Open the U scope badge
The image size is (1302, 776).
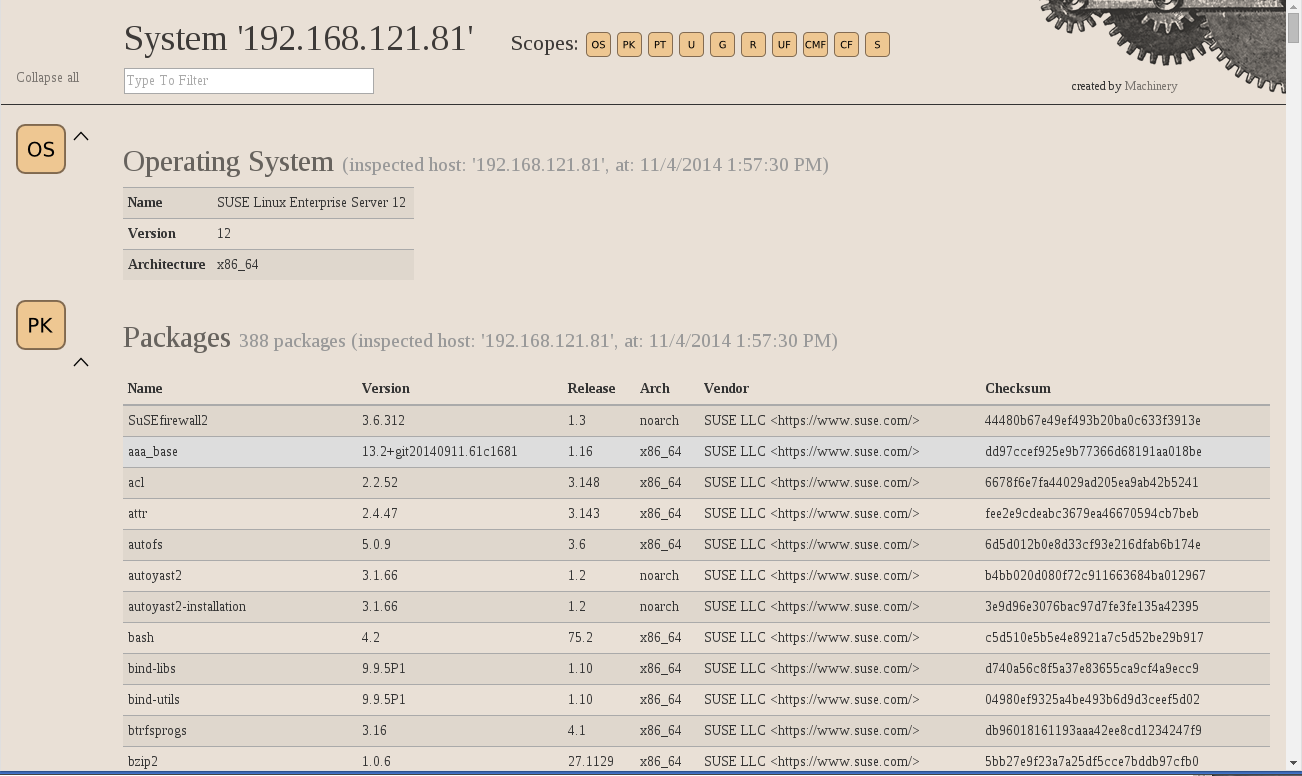[691, 45]
